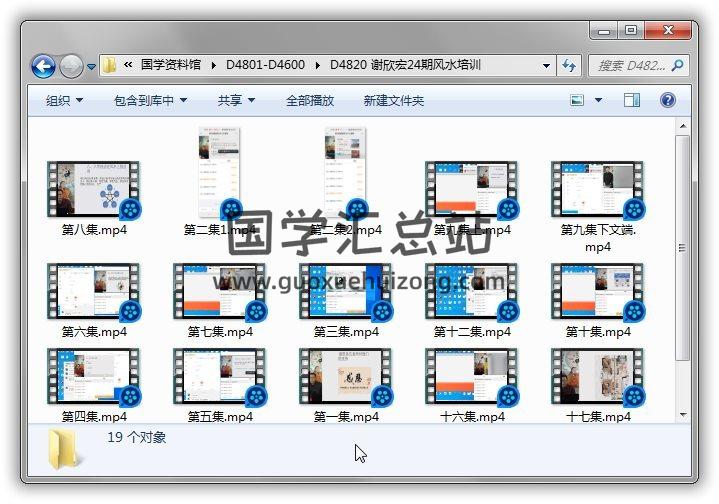Viewport: 719px width, 504px height.
Task: Select 国学资料馆 in the address path
Action: [x=171, y=65]
